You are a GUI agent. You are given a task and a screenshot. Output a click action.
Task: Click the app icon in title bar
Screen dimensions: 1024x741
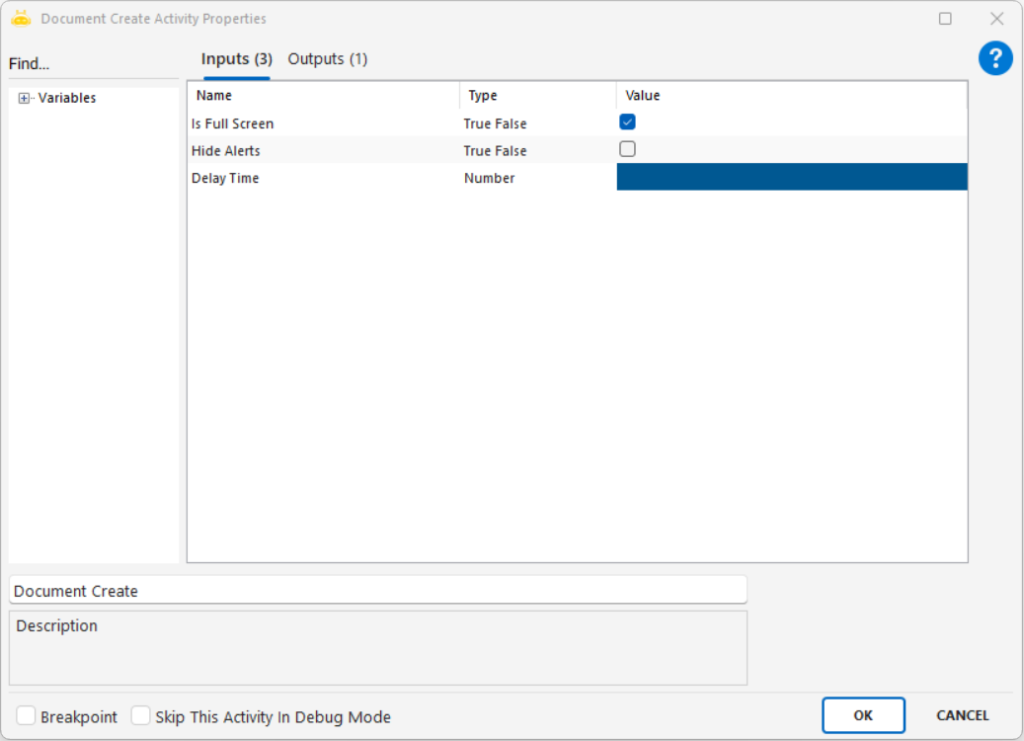coord(21,18)
